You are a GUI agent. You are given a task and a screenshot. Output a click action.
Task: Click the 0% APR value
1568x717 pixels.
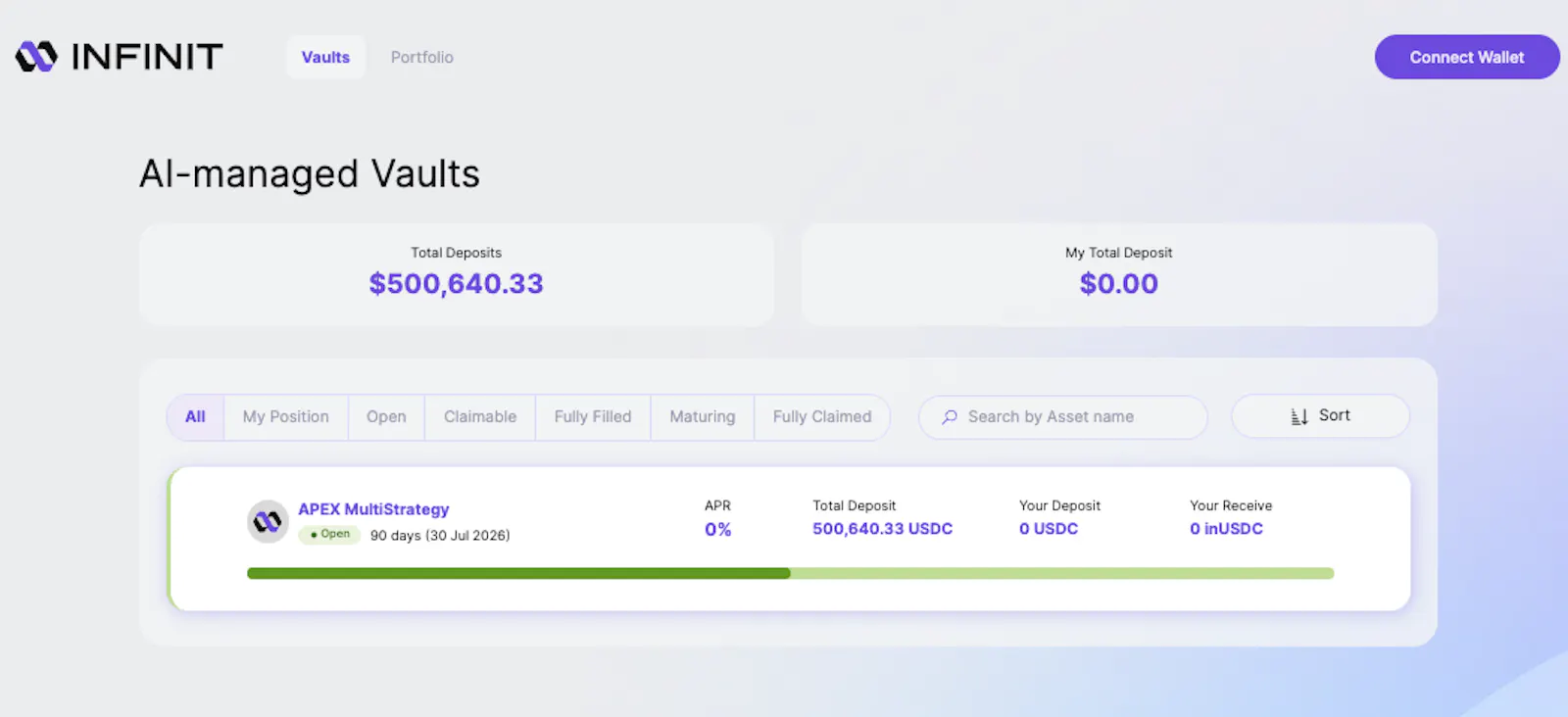(717, 530)
